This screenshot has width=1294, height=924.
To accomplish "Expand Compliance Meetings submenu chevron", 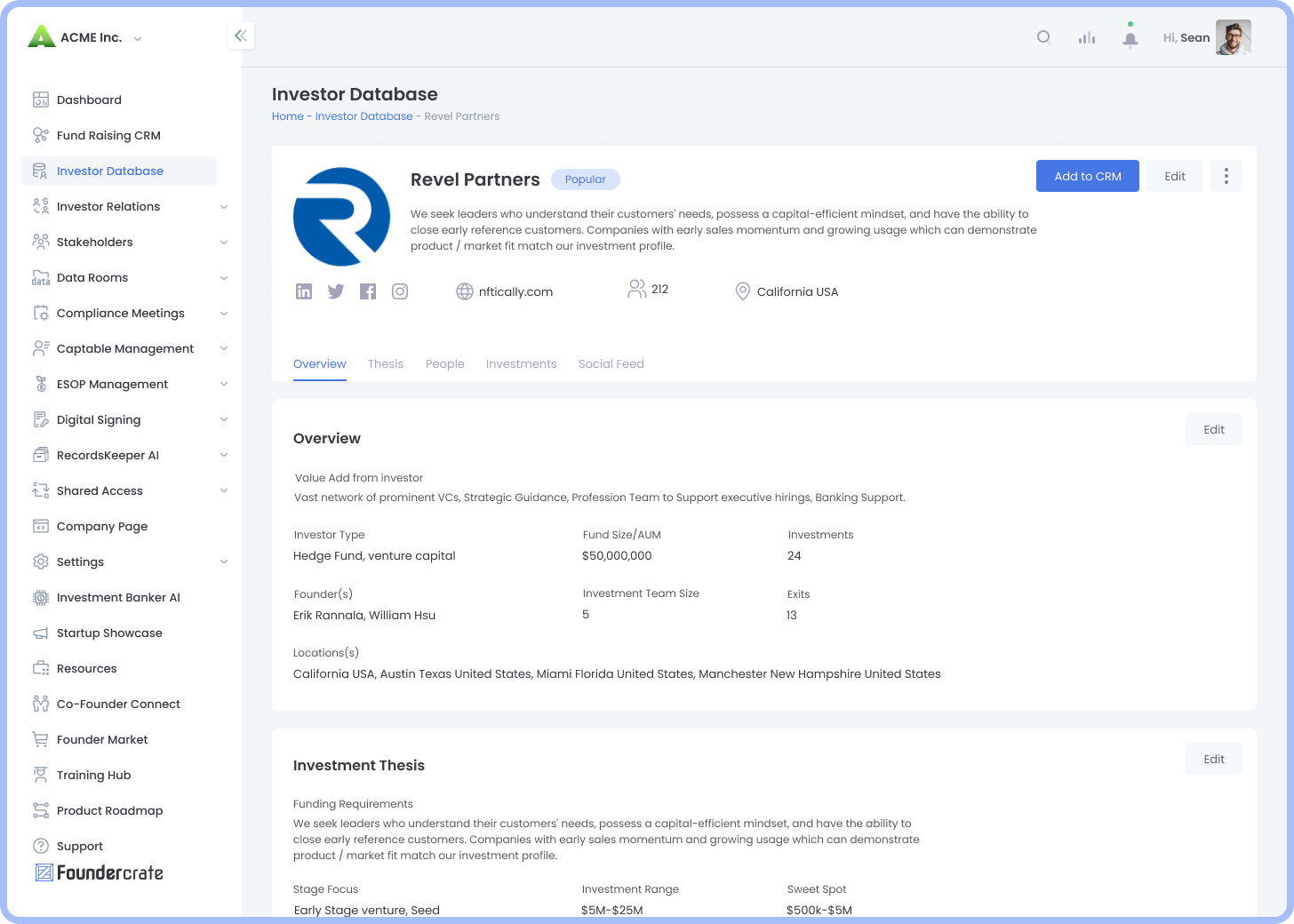I will click(x=224, y=314).
